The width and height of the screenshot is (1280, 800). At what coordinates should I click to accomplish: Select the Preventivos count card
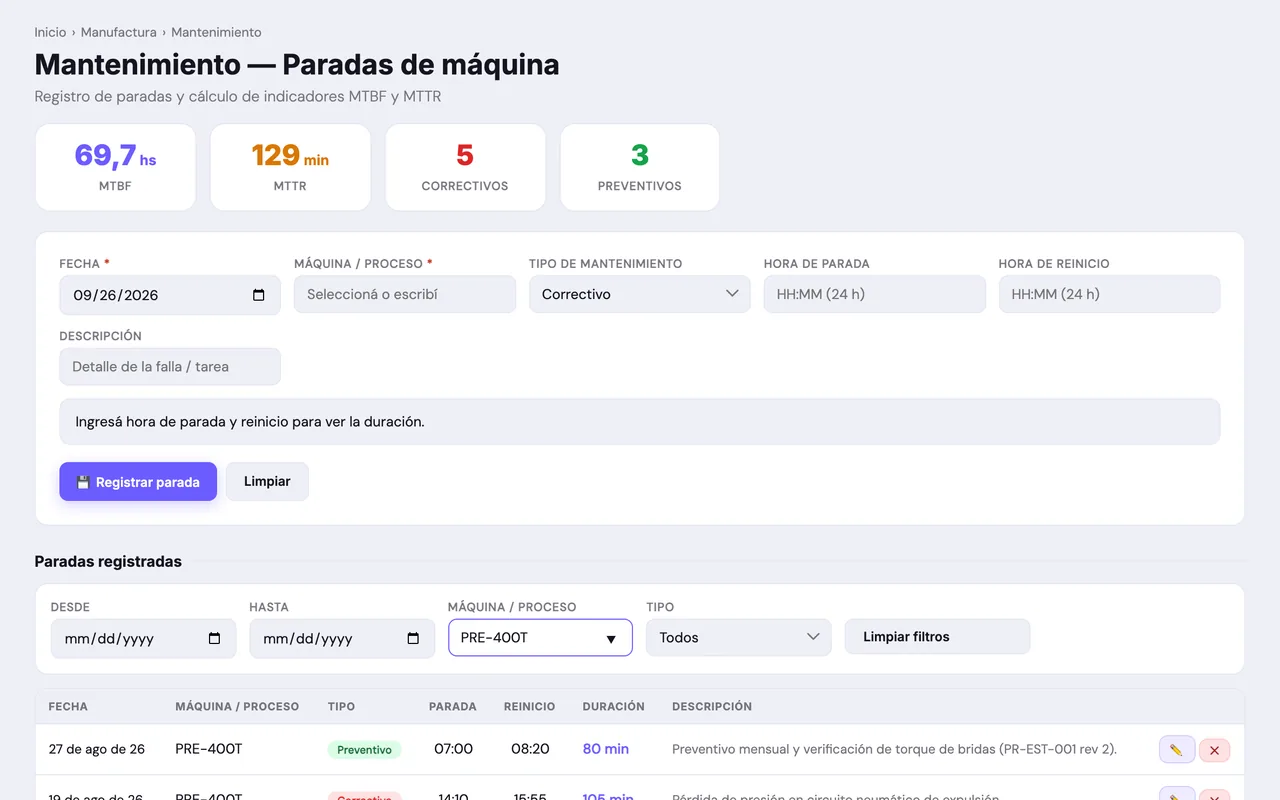640,167
